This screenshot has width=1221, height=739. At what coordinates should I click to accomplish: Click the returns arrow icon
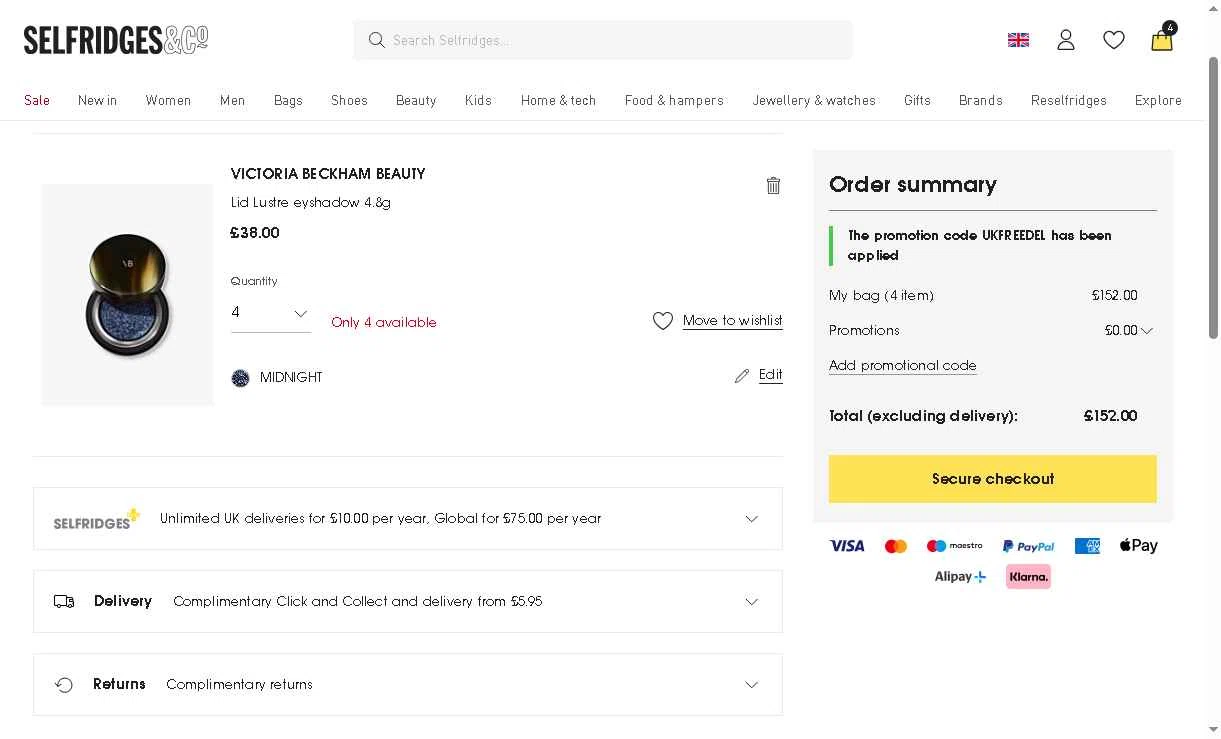(64, 685)
